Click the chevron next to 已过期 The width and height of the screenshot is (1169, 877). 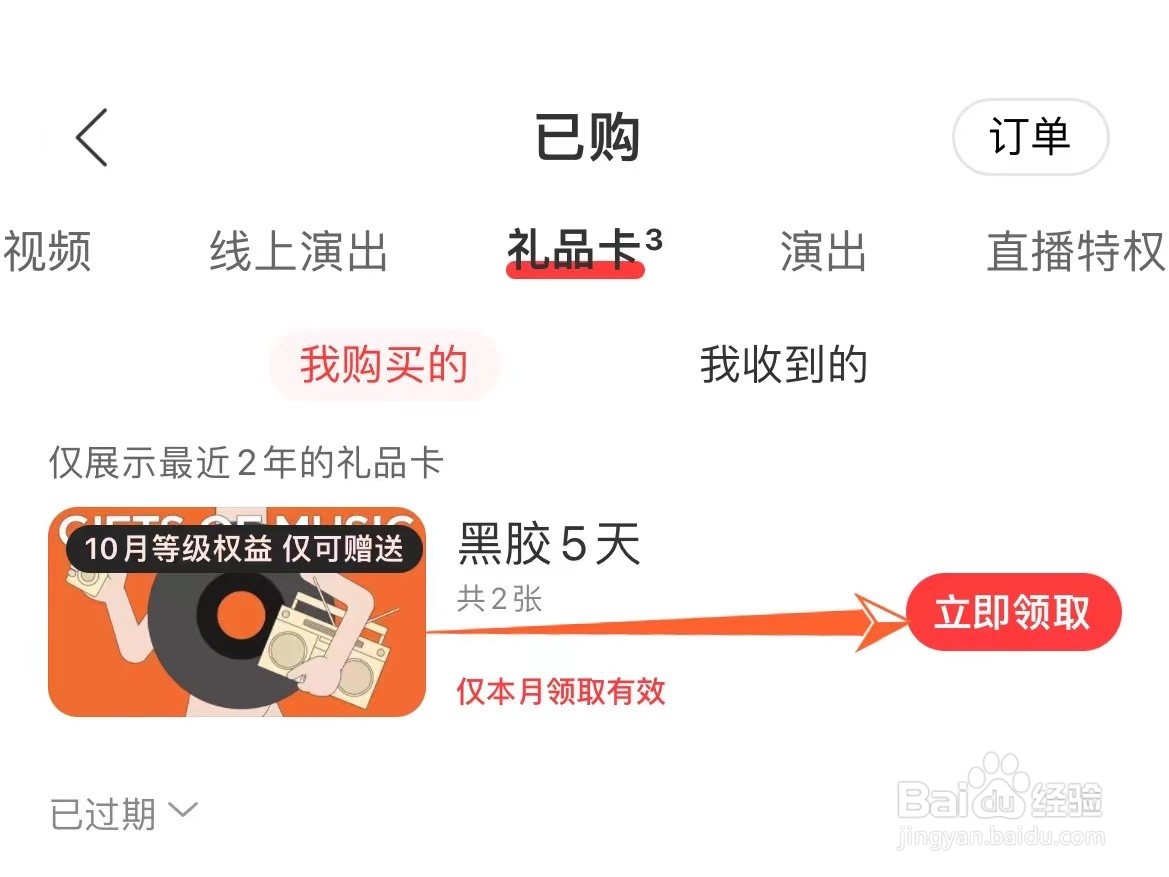(183, 810)
